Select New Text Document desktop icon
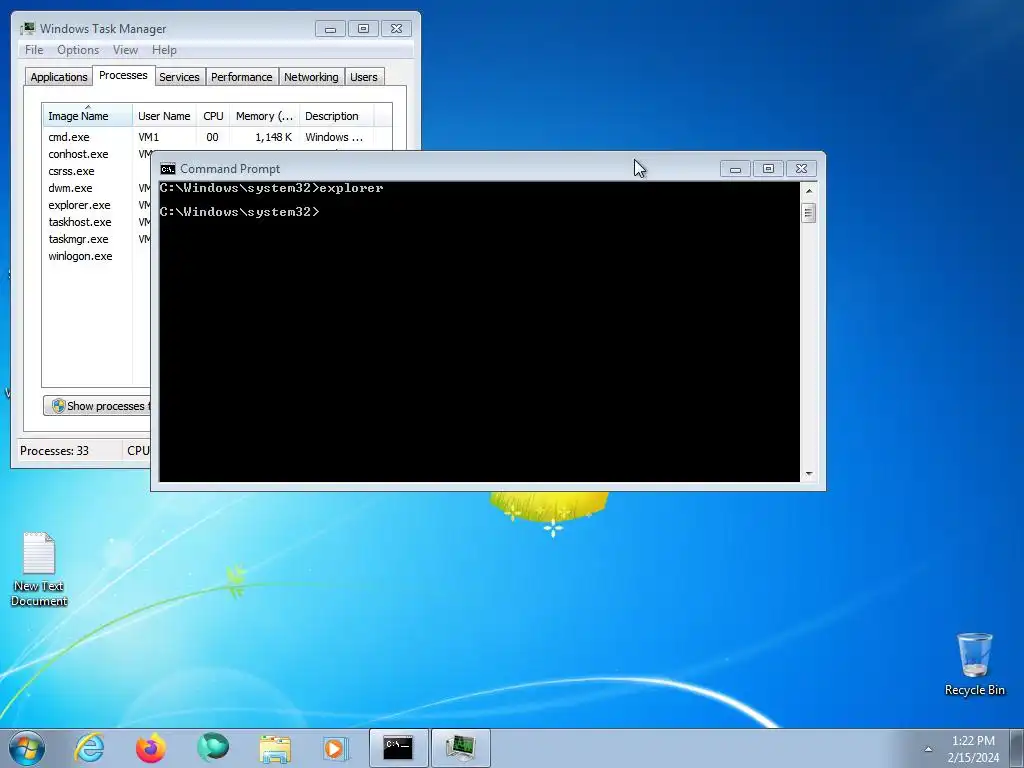 click(x=39, y=569)
